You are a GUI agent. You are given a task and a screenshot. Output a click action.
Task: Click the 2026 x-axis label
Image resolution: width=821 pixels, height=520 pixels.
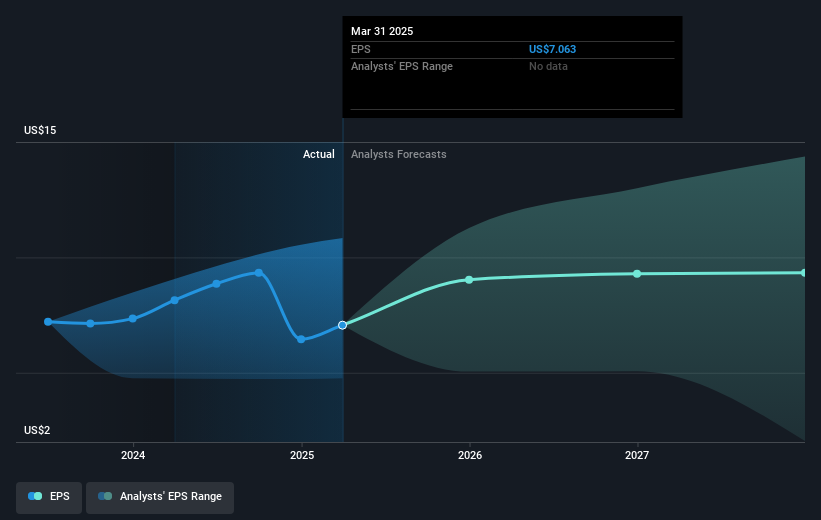point(470,455)
